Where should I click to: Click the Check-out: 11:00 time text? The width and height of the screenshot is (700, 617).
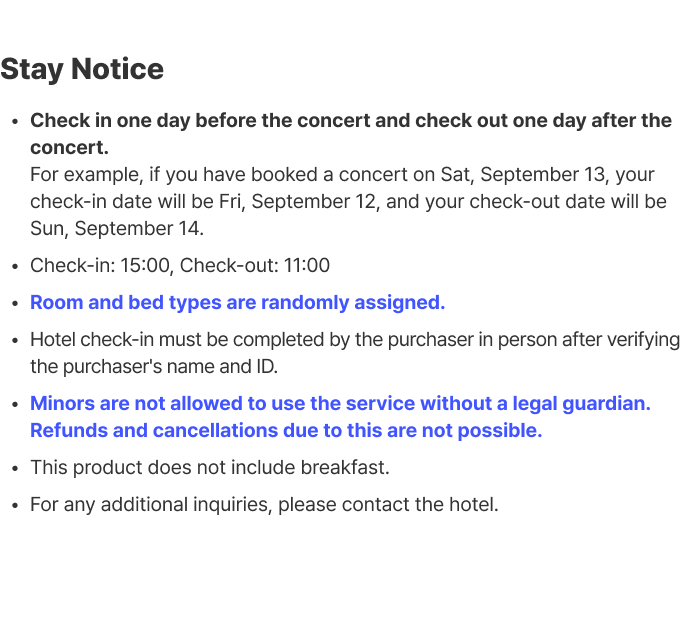point(254,265)
